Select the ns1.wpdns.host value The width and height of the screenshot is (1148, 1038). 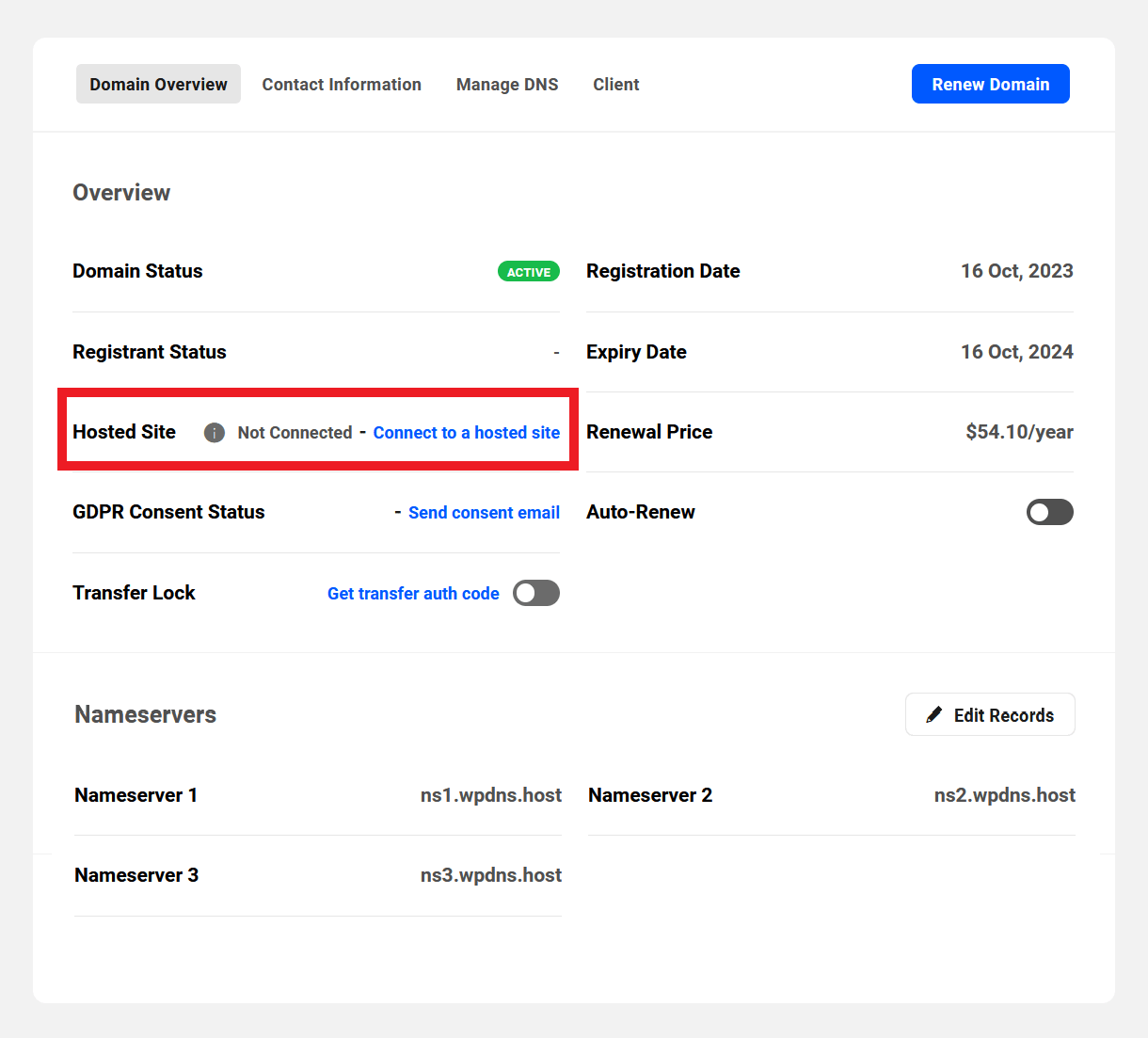coord(491,795)
